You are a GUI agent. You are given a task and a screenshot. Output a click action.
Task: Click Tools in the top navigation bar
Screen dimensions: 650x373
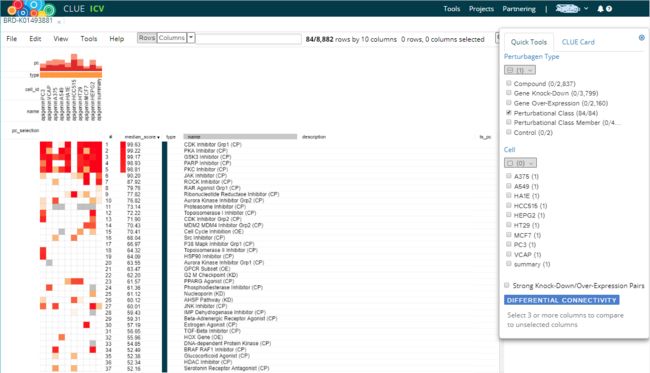coord(451,9)
